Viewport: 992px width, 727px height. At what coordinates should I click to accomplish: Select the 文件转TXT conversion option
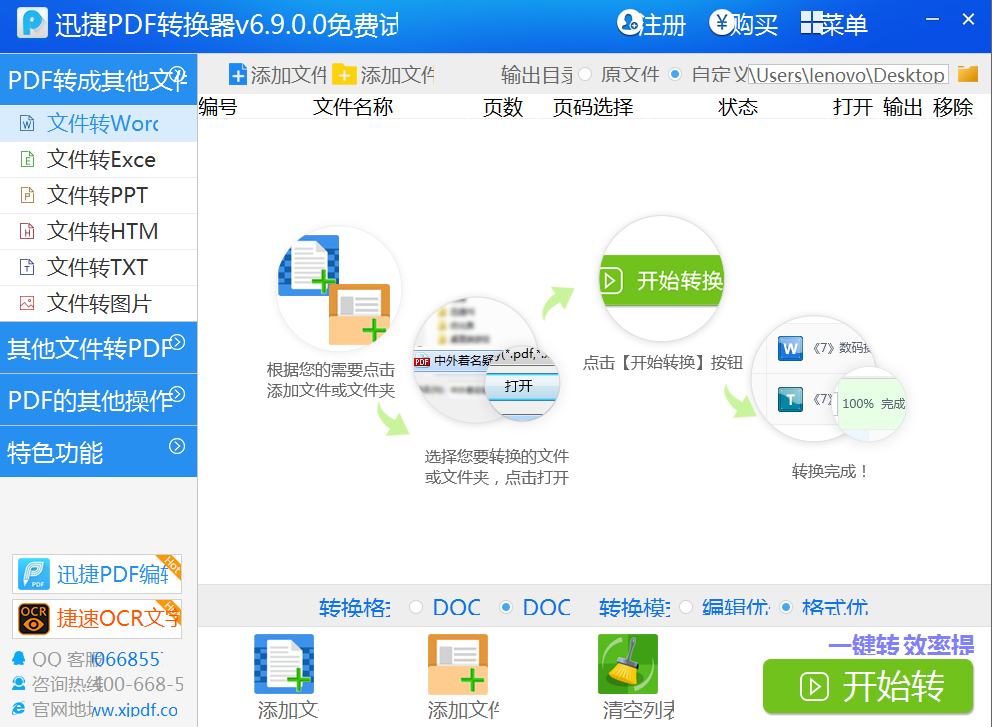[x=90, y=267]
